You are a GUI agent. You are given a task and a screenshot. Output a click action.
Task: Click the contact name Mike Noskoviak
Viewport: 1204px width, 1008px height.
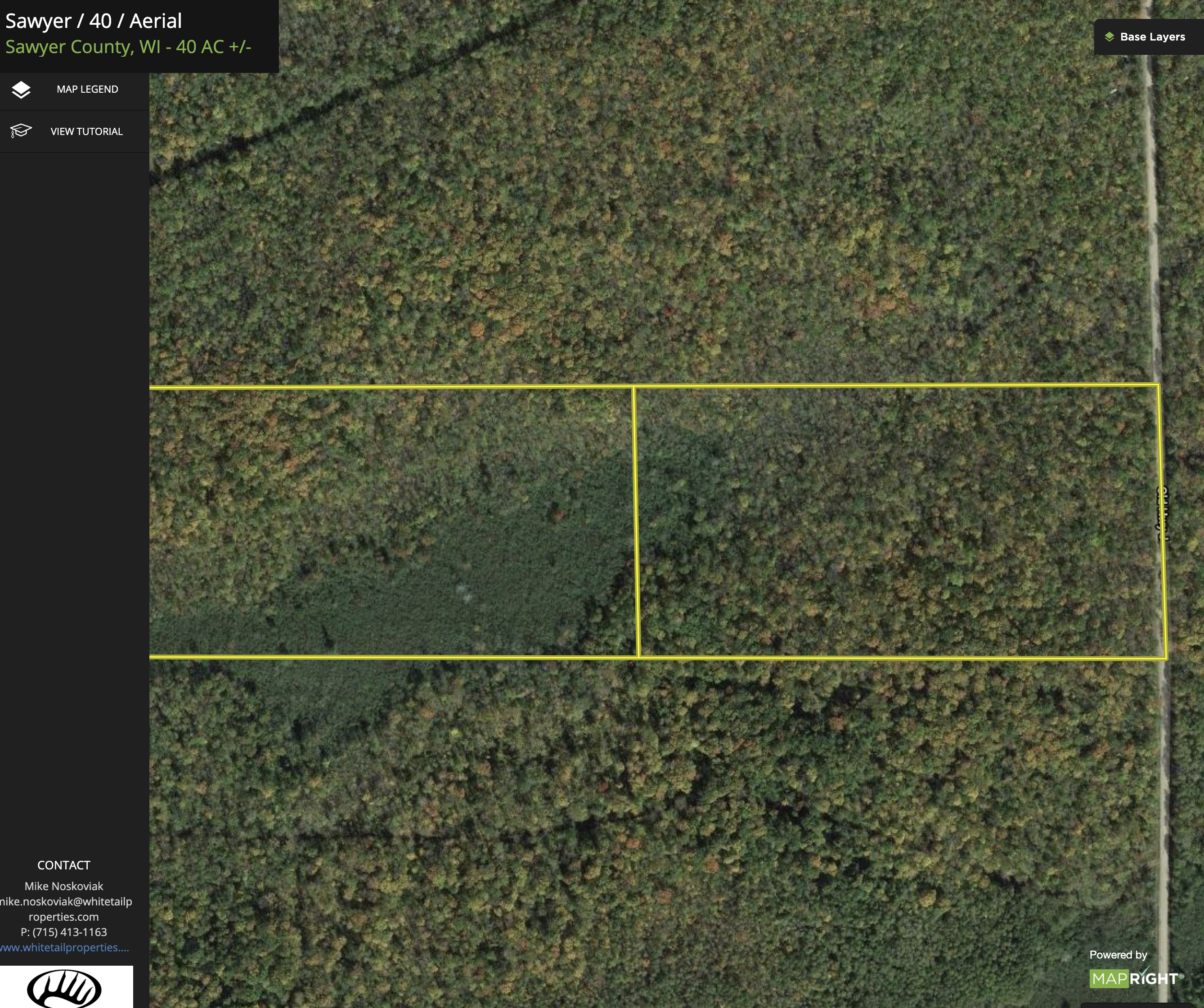(x=63, y=886)
